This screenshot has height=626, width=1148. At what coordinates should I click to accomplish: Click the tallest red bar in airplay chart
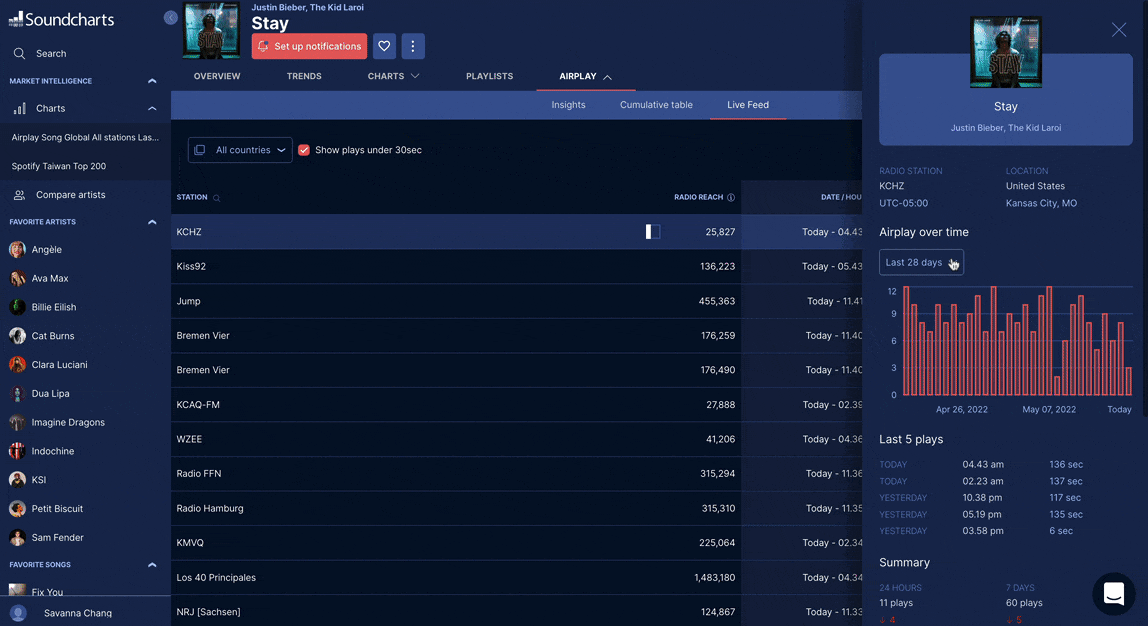906,340
